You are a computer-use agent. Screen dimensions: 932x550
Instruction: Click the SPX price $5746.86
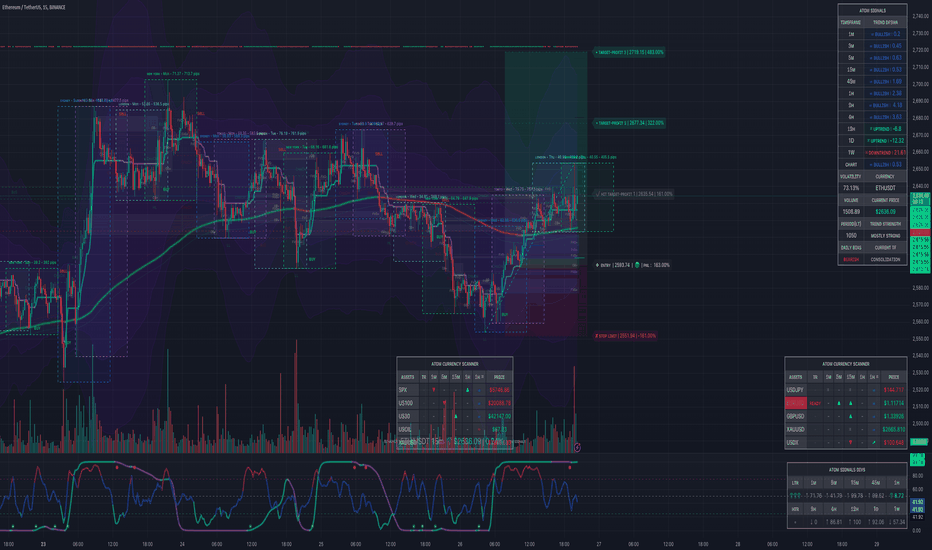[499, 390]
